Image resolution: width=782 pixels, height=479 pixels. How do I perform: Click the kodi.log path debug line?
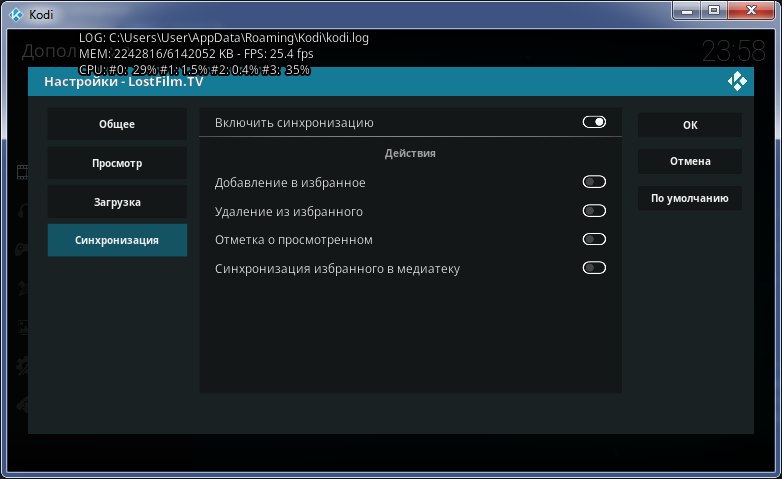pos(224,38)
